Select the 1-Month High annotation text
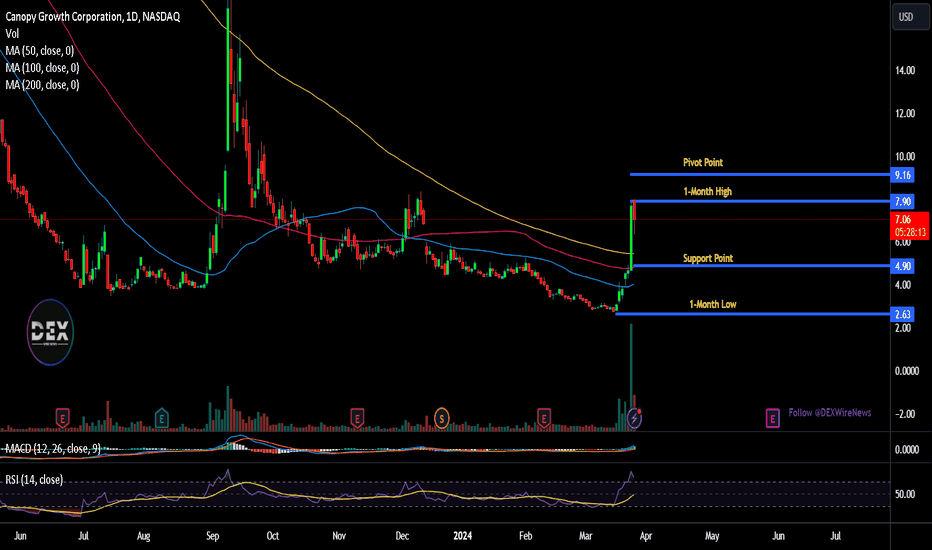The width and height of the screenshot is (932, 550). (707, 191)
